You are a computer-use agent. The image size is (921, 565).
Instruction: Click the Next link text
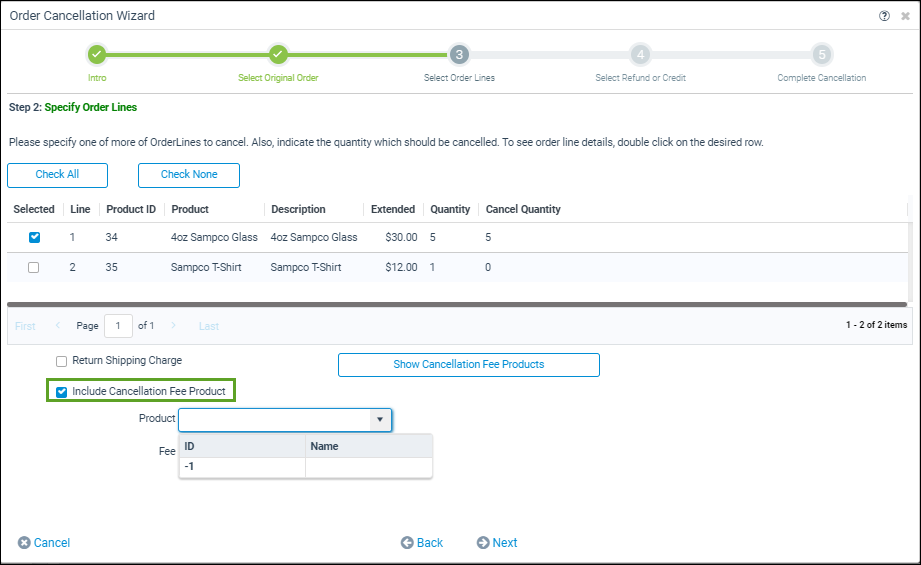[x=505, y=543]
